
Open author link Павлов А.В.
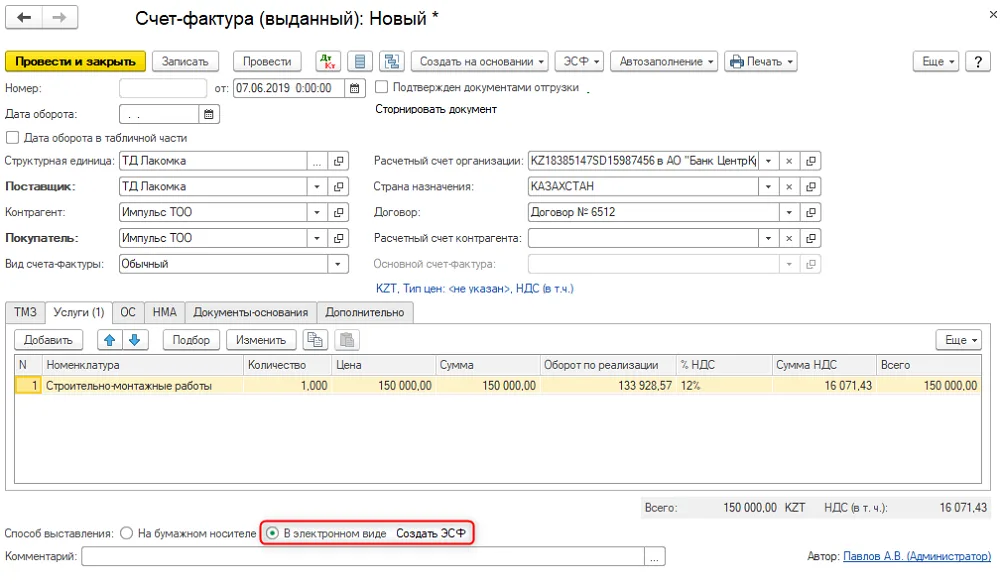[916, 556]
